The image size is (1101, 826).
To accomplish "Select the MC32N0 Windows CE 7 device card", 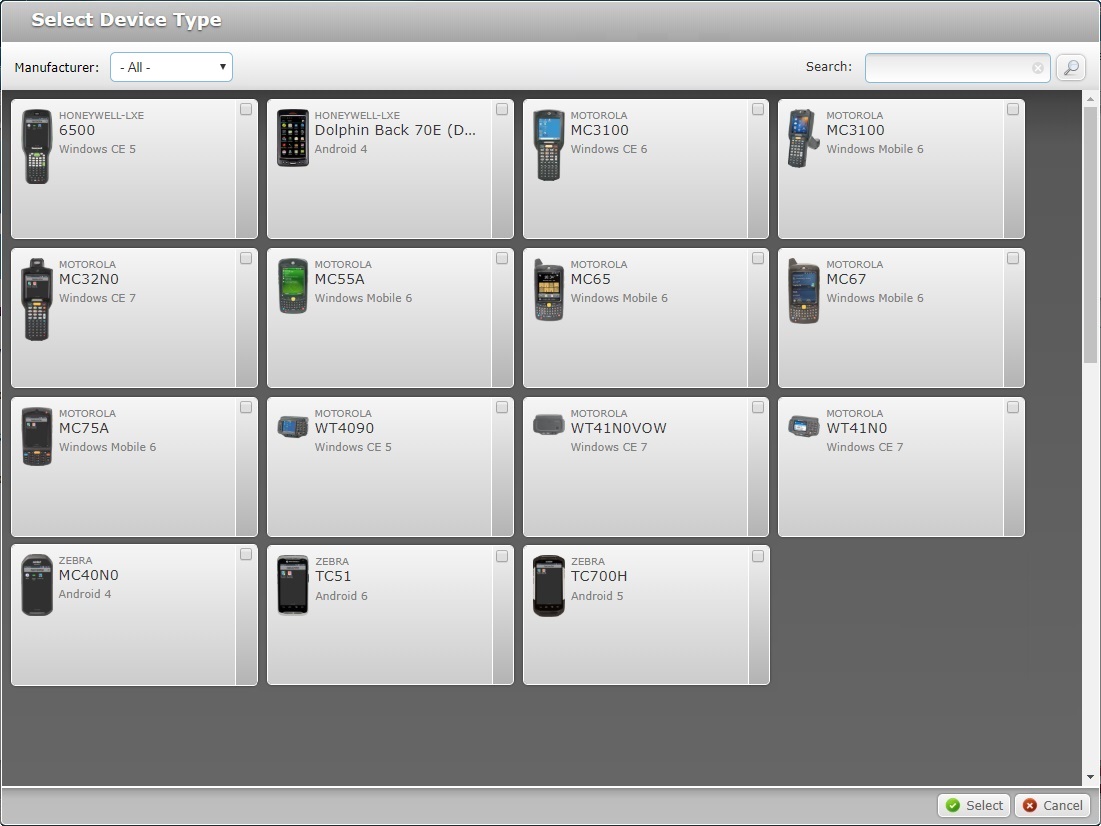I will tap(134, 317).
